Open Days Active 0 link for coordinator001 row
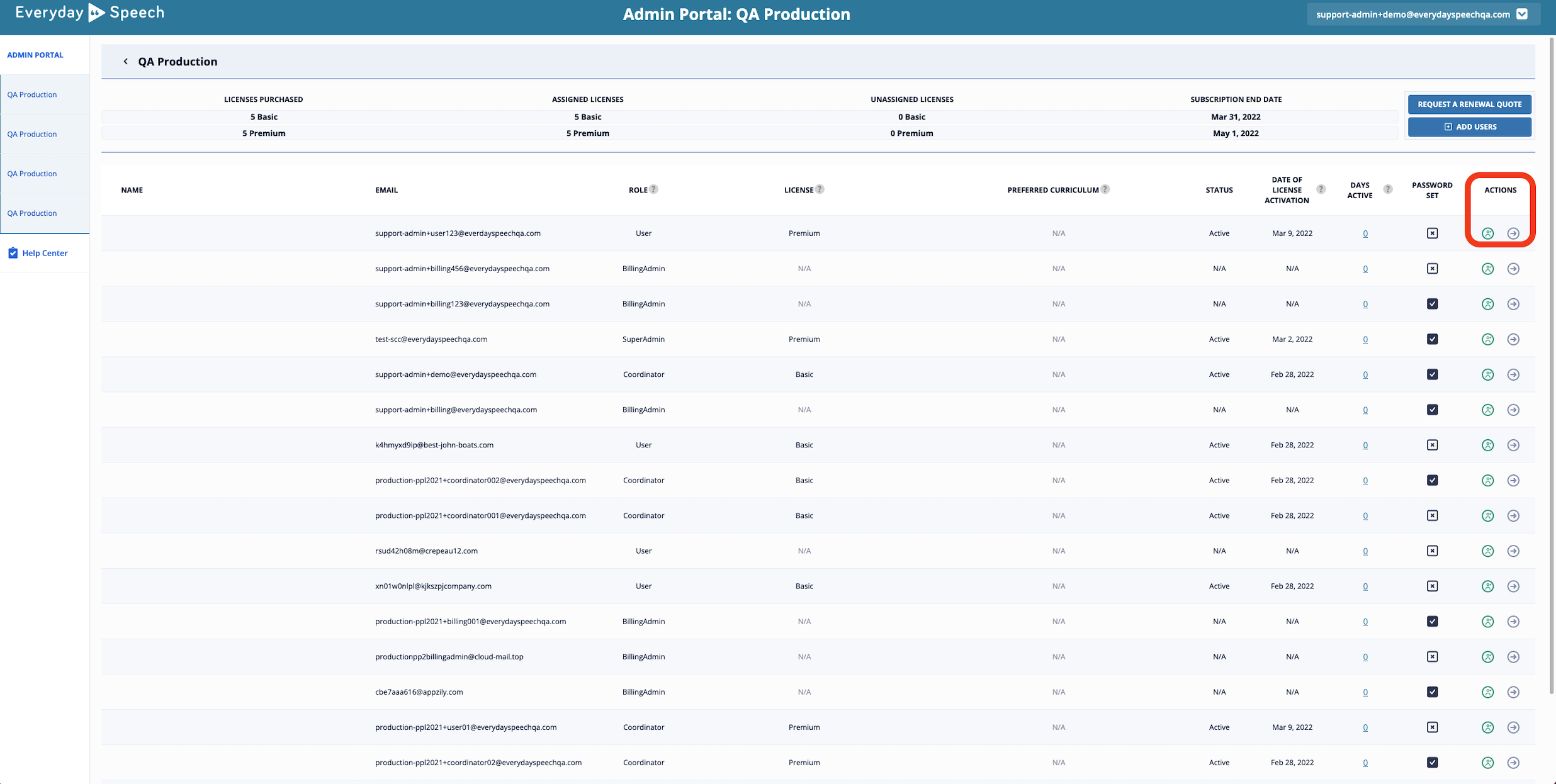1556x784 pixels. point(1365,515)
